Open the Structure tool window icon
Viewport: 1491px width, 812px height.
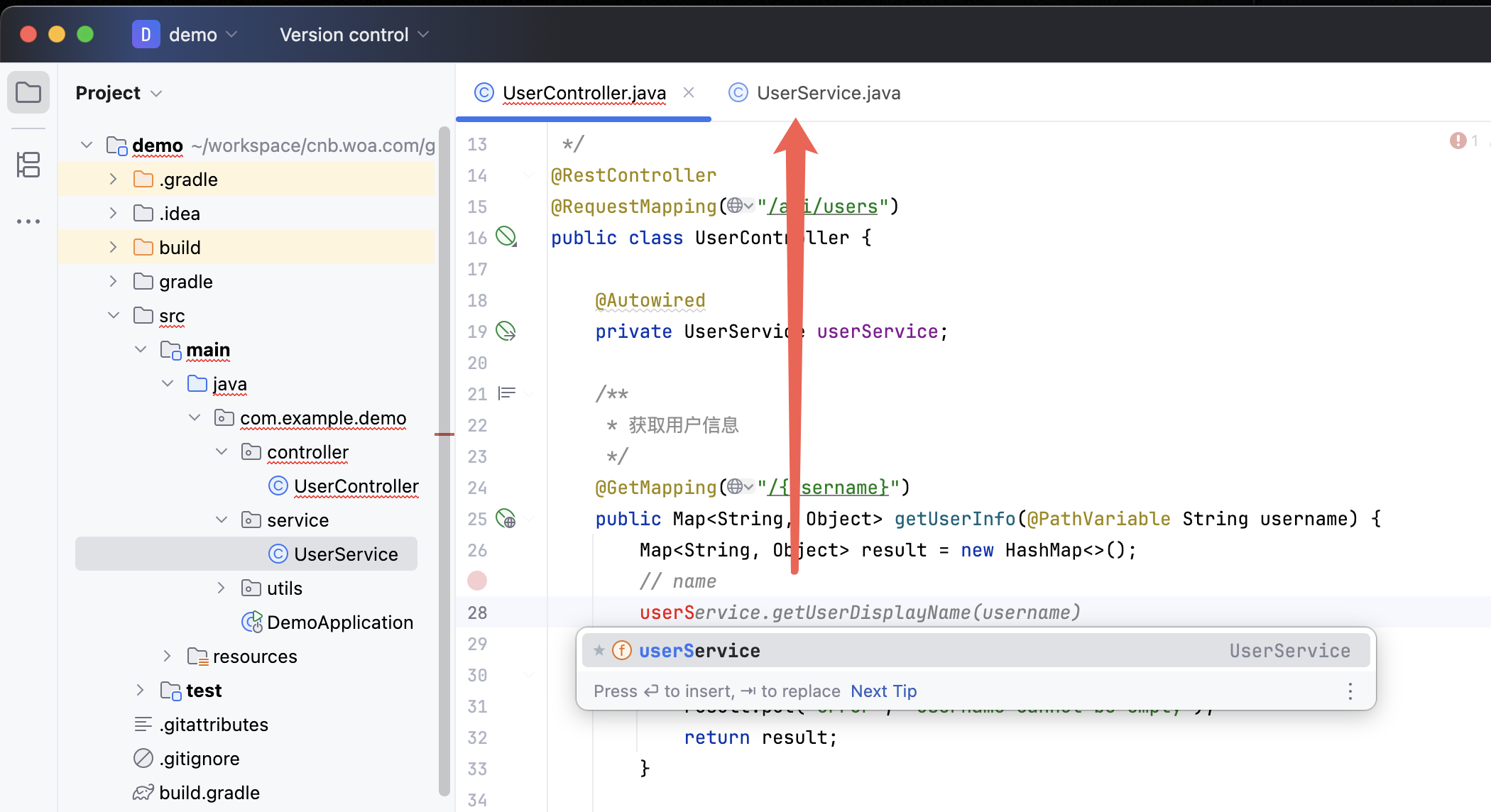[28, 165]
